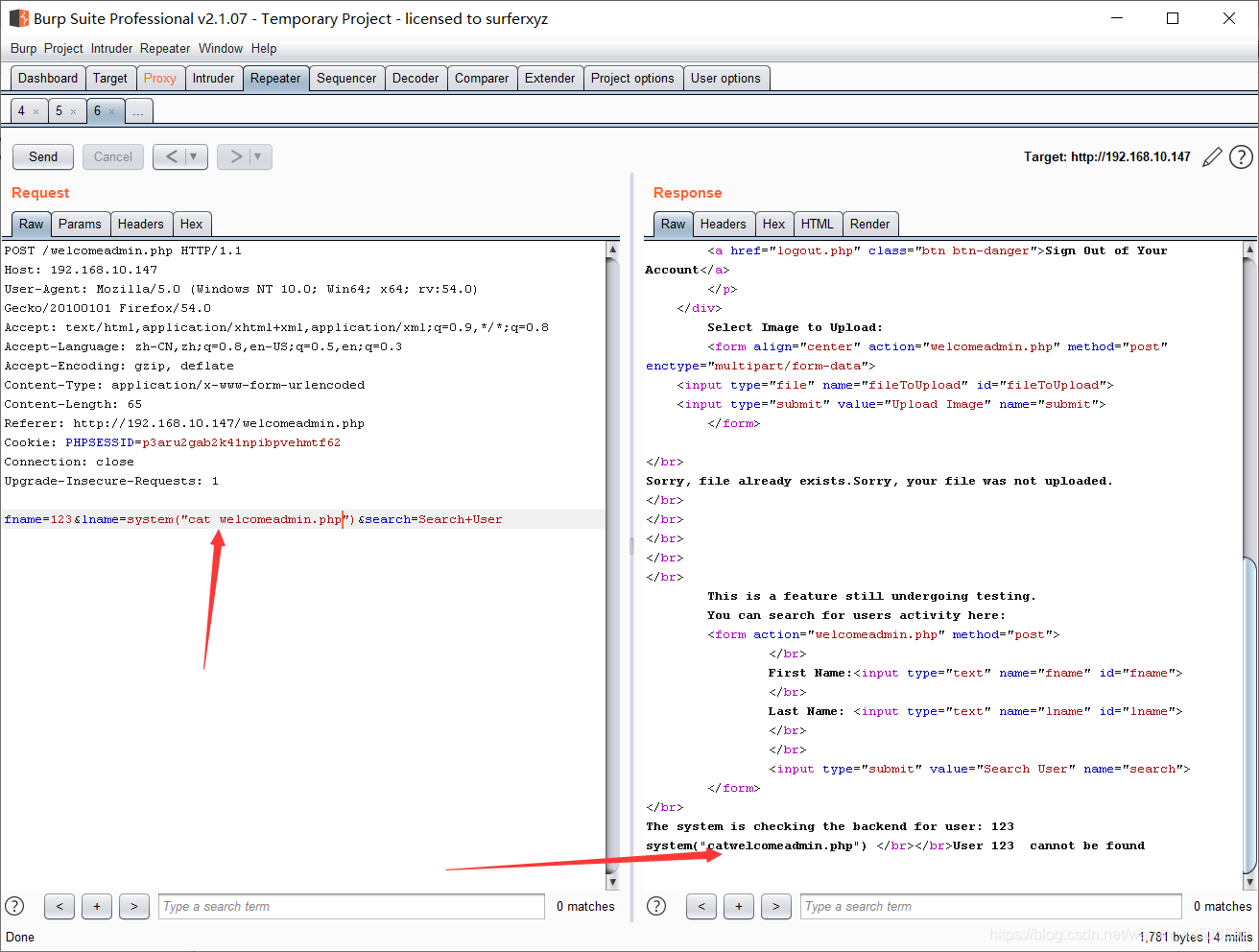Switch to the Dashboard tab

point(48,79)
